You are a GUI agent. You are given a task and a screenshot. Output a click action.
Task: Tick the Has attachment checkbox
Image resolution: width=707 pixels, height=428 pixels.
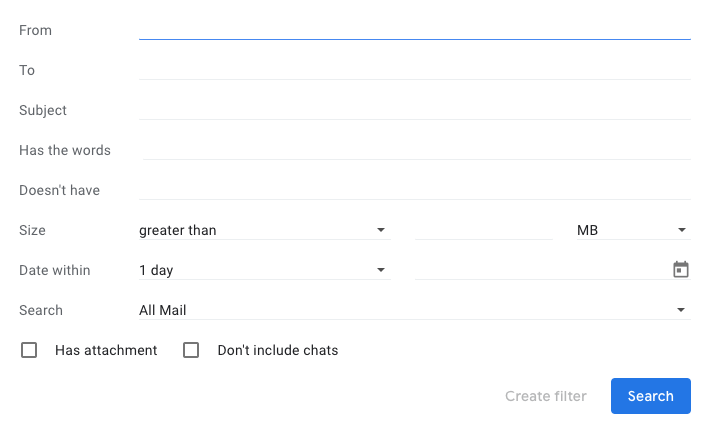tap(29, 350)
